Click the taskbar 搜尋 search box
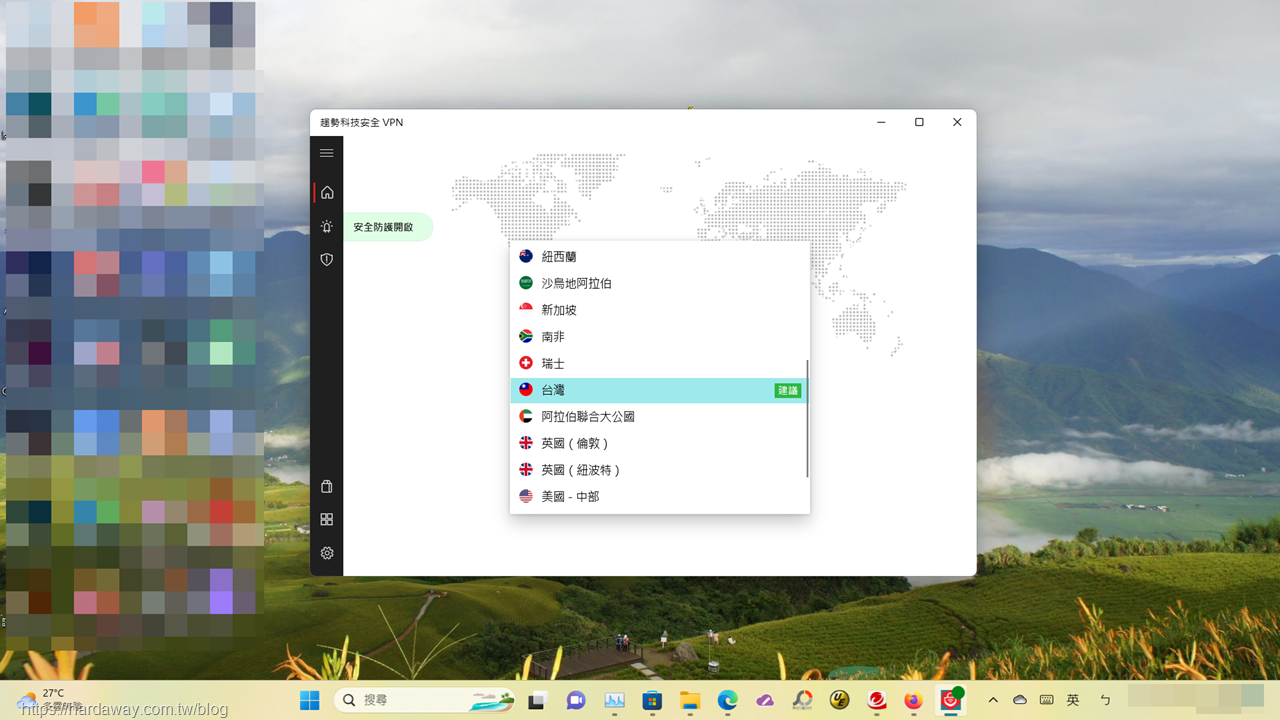The image size is (1280, 720). point(425,701)
